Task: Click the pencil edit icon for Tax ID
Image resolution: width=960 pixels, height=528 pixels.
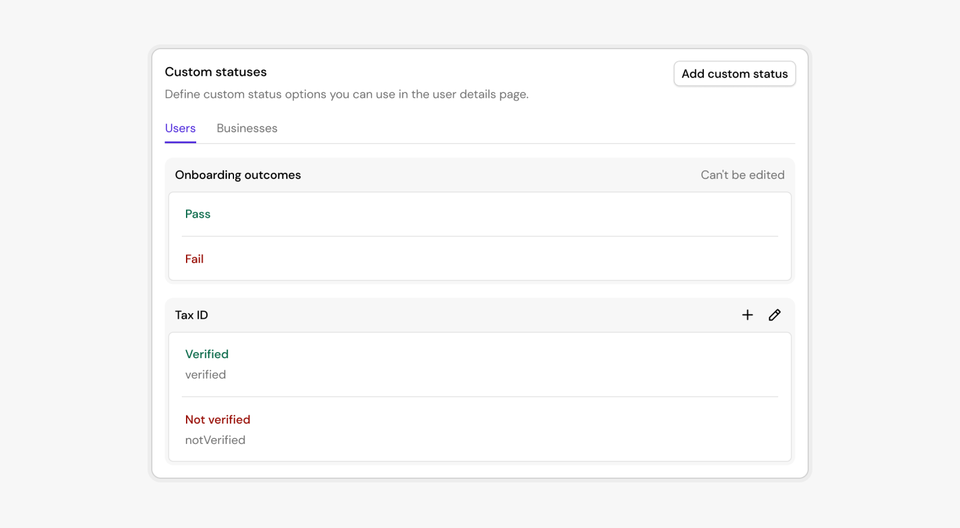Action: coord(774,315)
